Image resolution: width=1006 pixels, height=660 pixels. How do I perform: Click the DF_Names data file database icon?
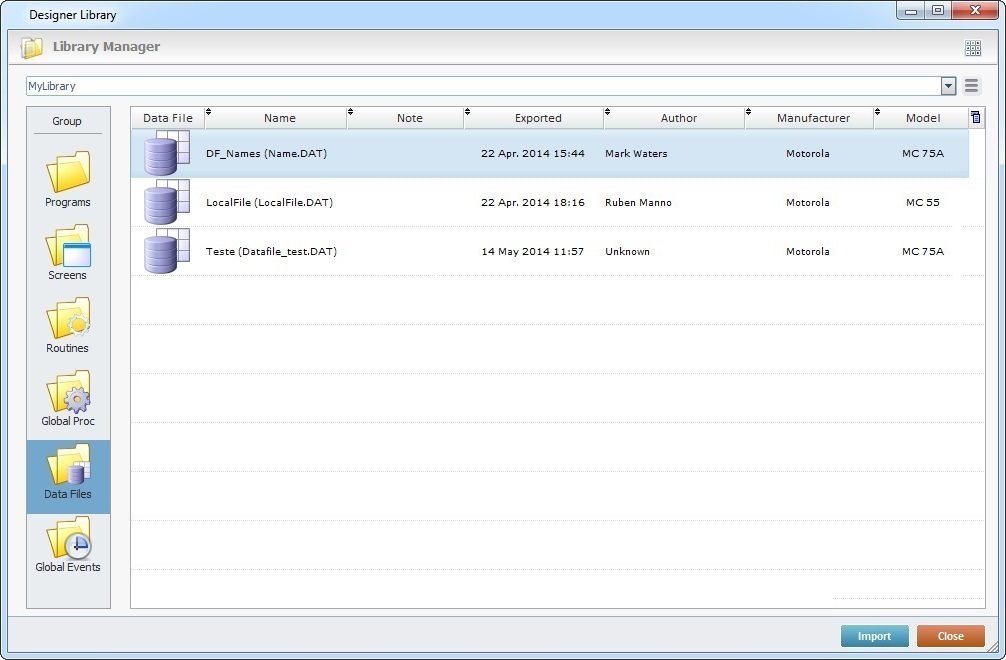click(x=166, y=153)
